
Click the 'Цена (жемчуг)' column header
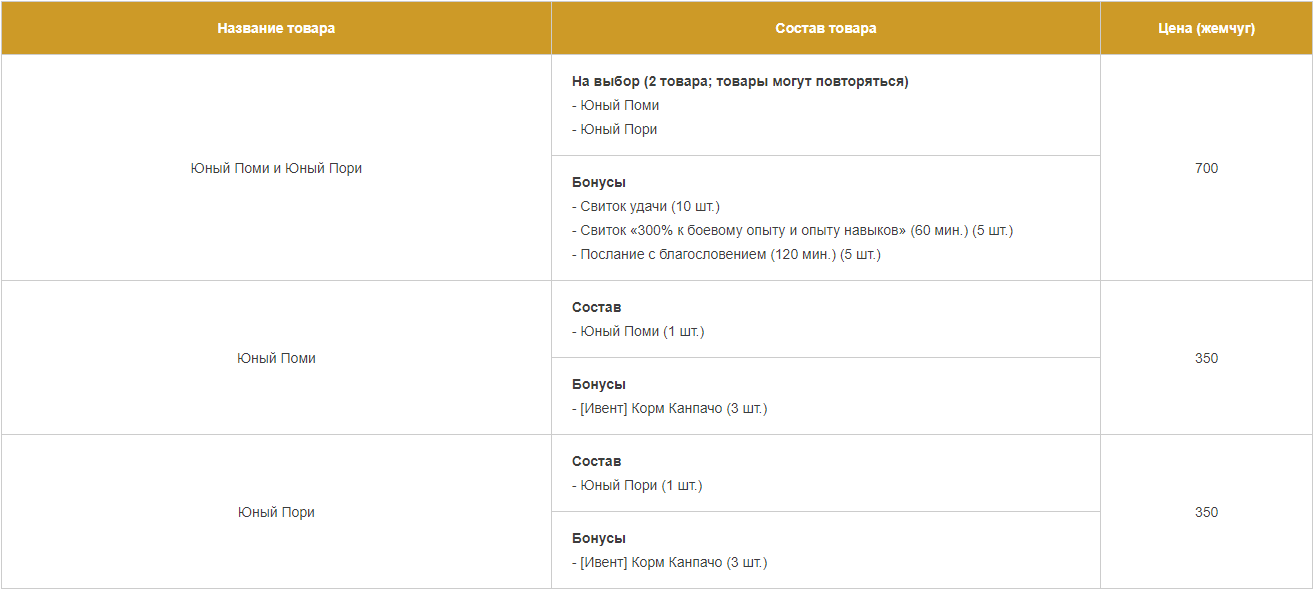1206,28
